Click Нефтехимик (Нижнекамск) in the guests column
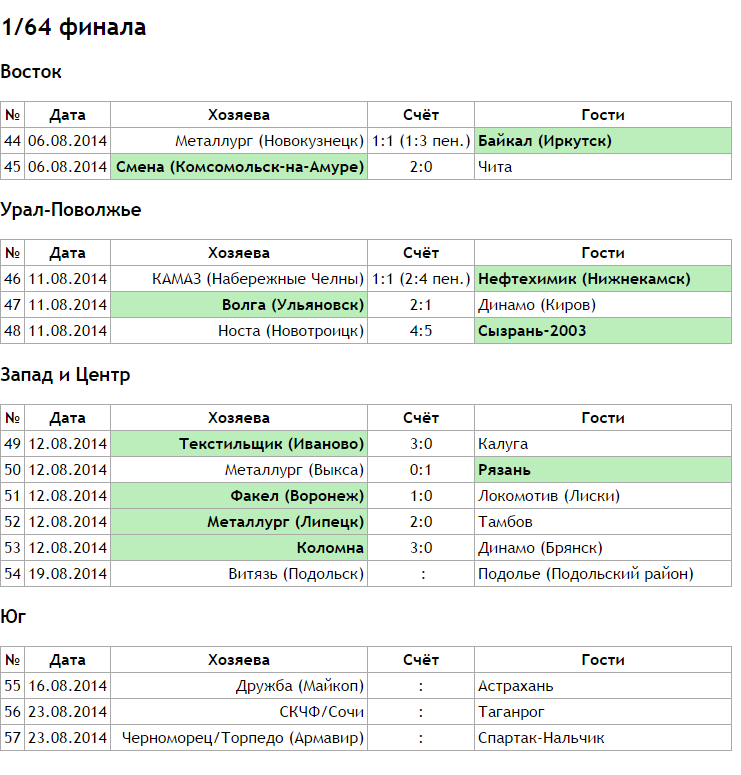This screenshot has width=741, height=775. coord(585,279)
